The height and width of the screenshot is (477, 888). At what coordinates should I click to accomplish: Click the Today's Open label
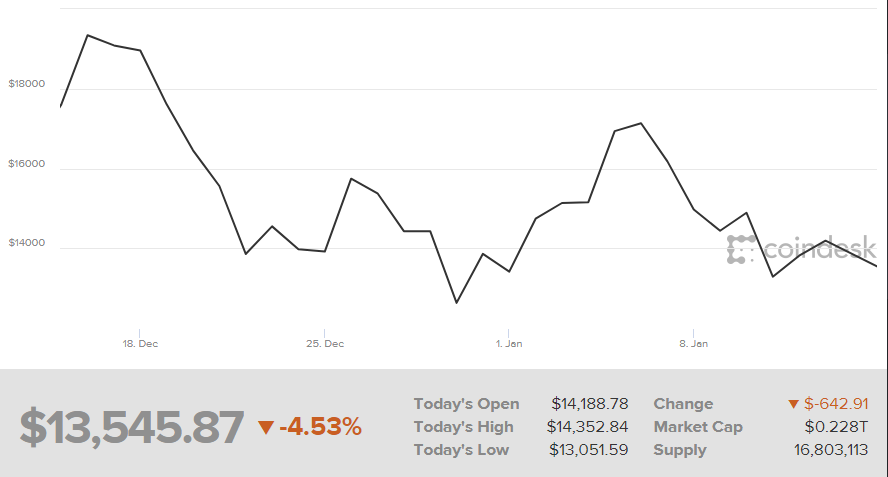coord(466,404)
